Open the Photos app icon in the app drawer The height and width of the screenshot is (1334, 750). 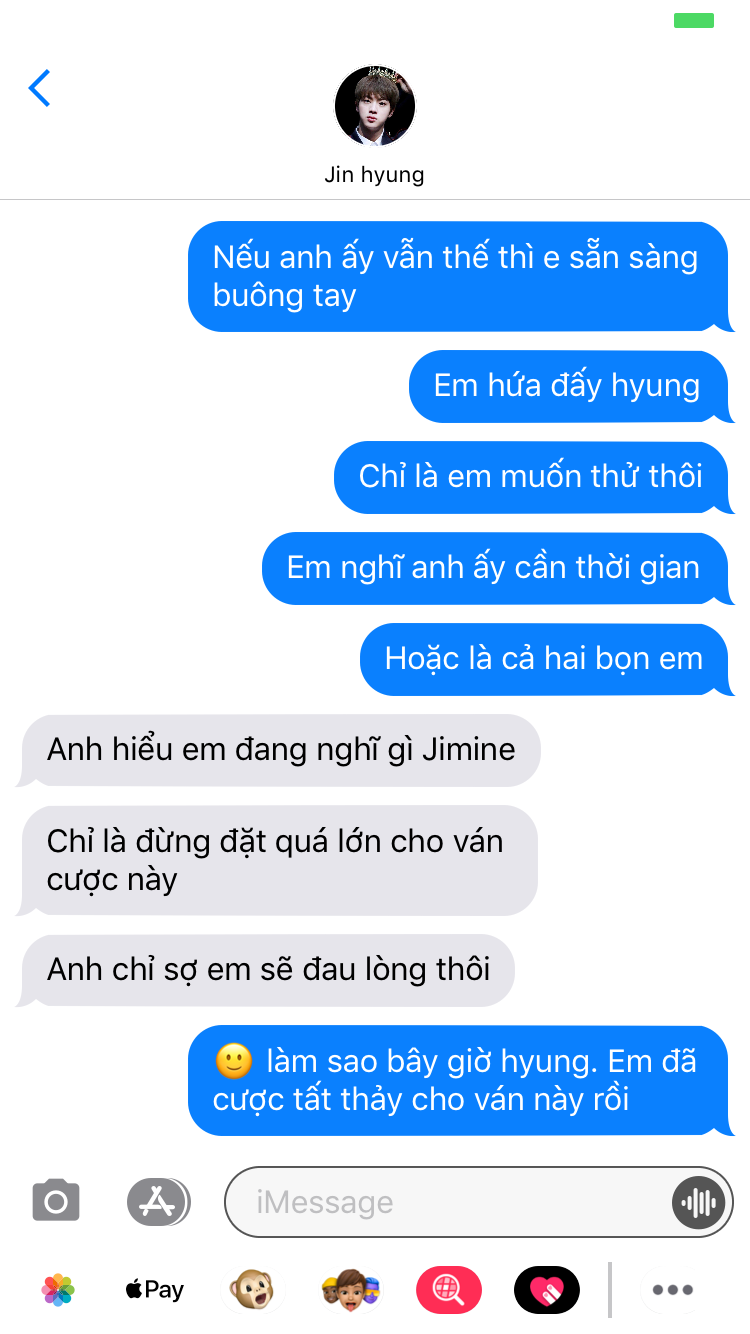[x=58, y=1290]
